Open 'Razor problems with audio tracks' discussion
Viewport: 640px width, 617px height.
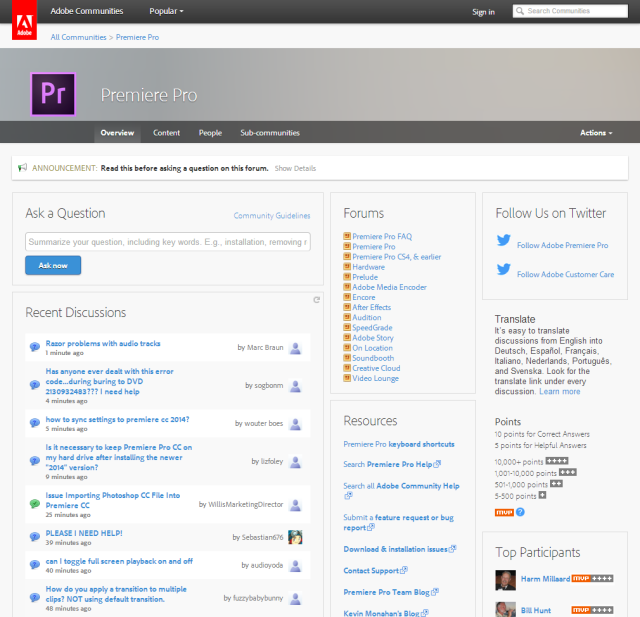click(103, 343)
